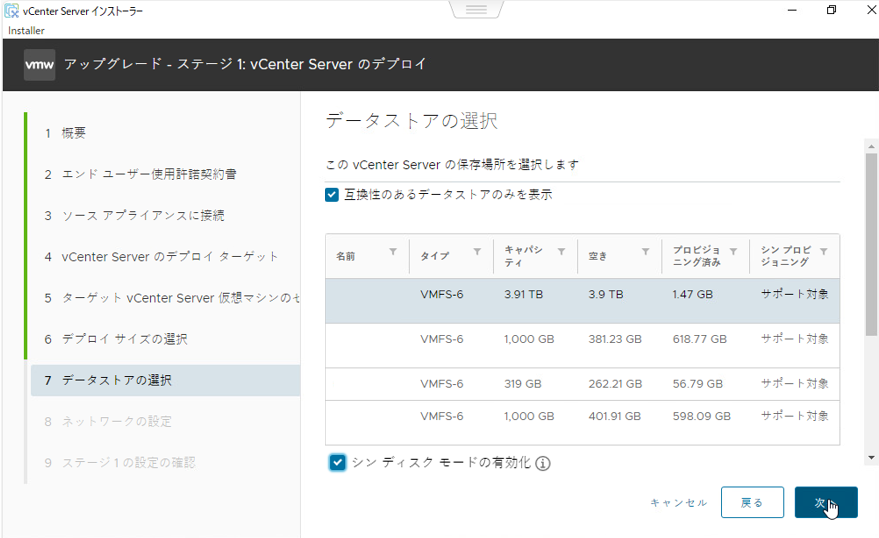
Task: Uncheck 互換性のあるデータストアのみを表示 checkbox
Action: (x=332, y=194)
